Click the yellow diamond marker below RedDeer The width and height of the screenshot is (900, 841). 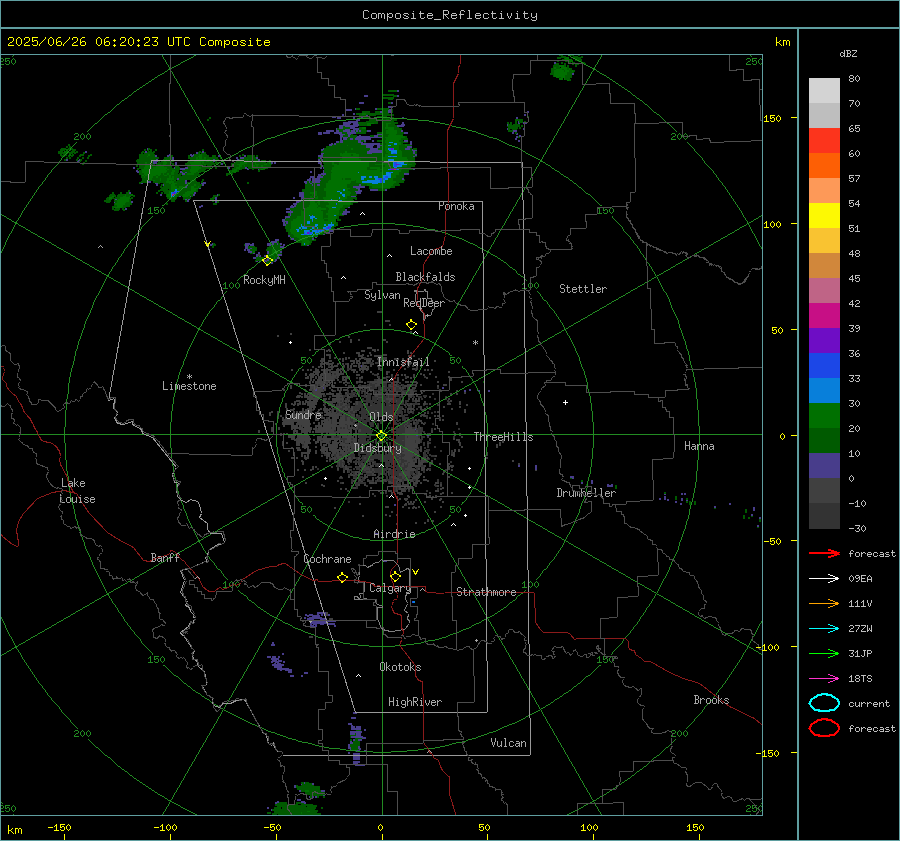pyautogui.click(x=411, y=325)
